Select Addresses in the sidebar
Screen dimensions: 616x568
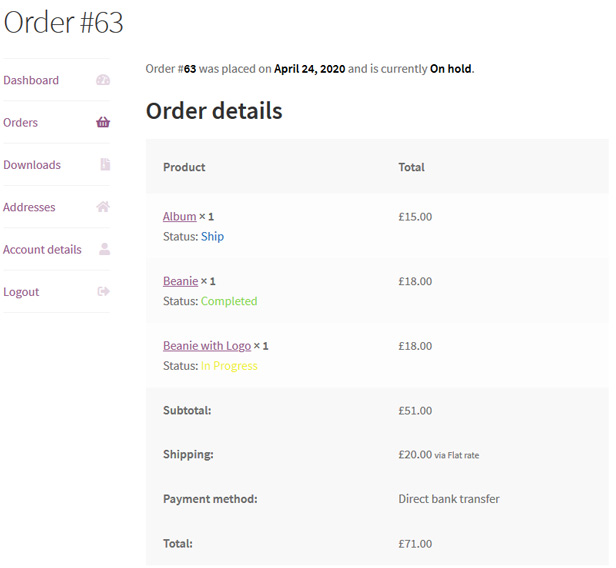pyautogui.click(x=29, y=207)
